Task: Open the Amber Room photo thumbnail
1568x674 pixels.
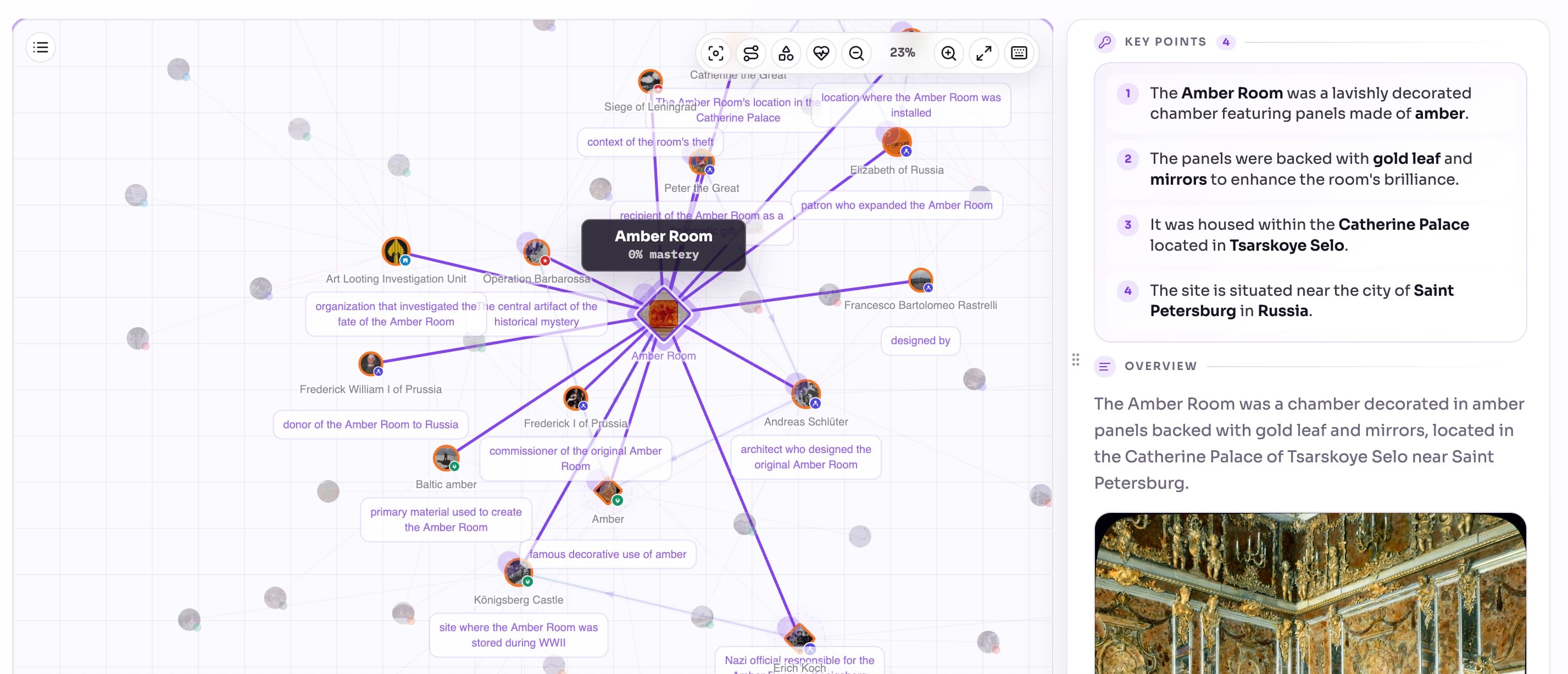Action: 1310,593
